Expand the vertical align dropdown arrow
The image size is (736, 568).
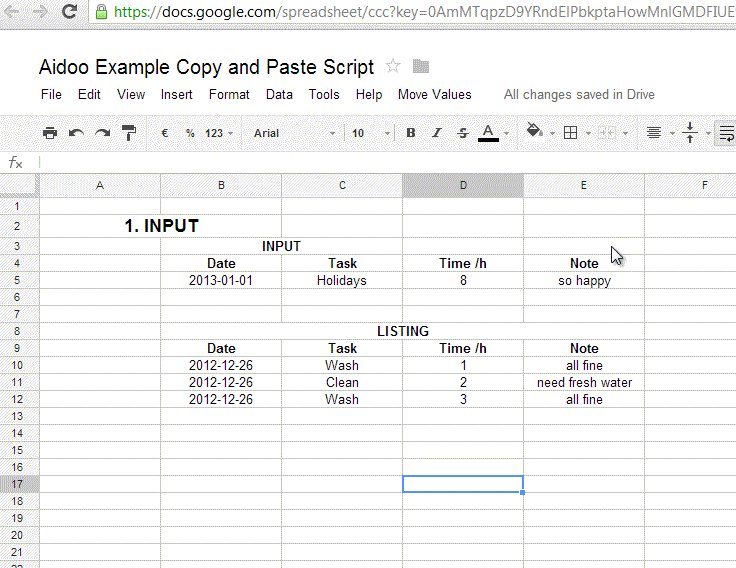tap(708, 134)
